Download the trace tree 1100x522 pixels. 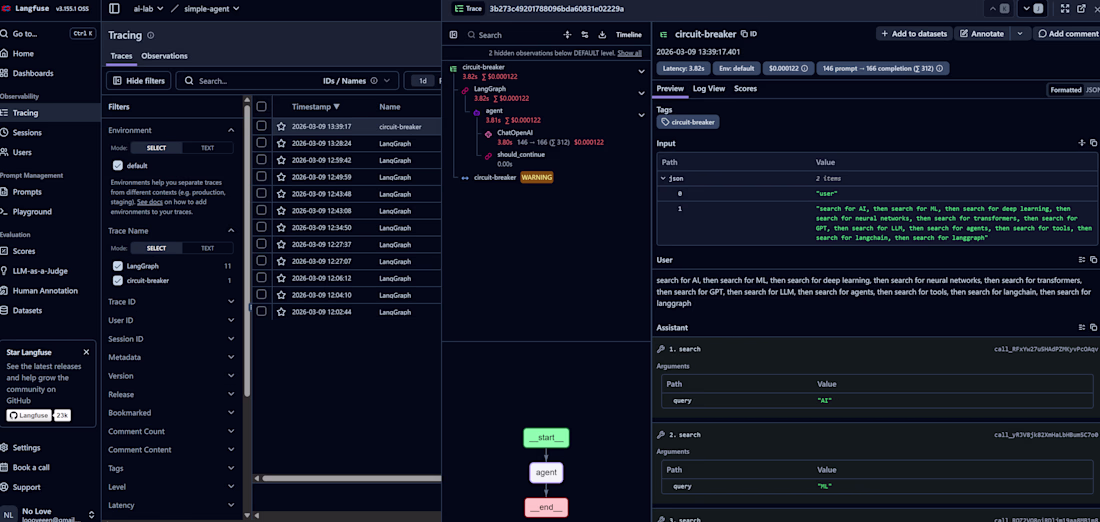coord(602,34)
